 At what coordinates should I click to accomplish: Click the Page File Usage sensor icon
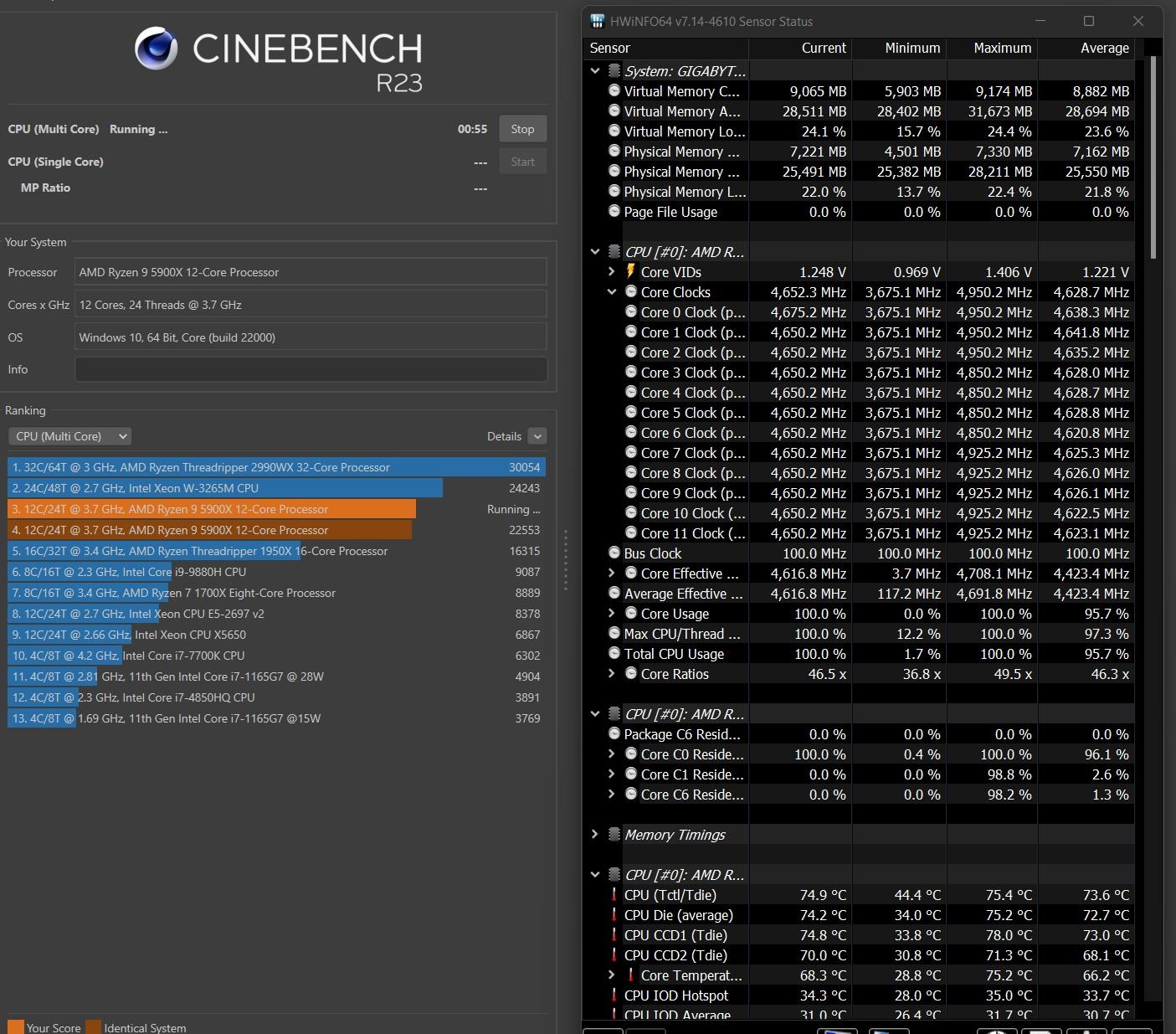[614, 211]
